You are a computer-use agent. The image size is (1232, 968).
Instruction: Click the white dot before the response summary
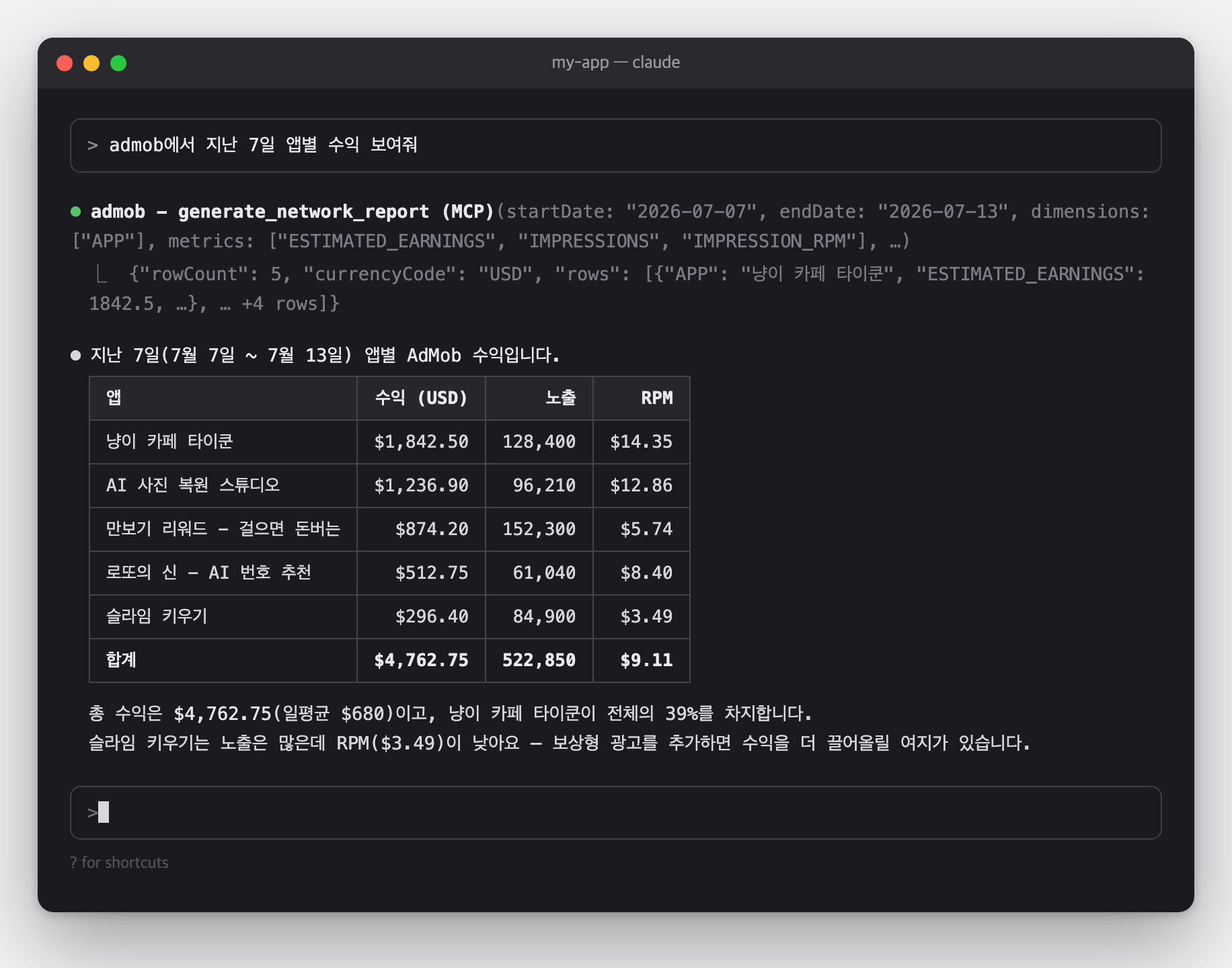click(x=76, y=355)
